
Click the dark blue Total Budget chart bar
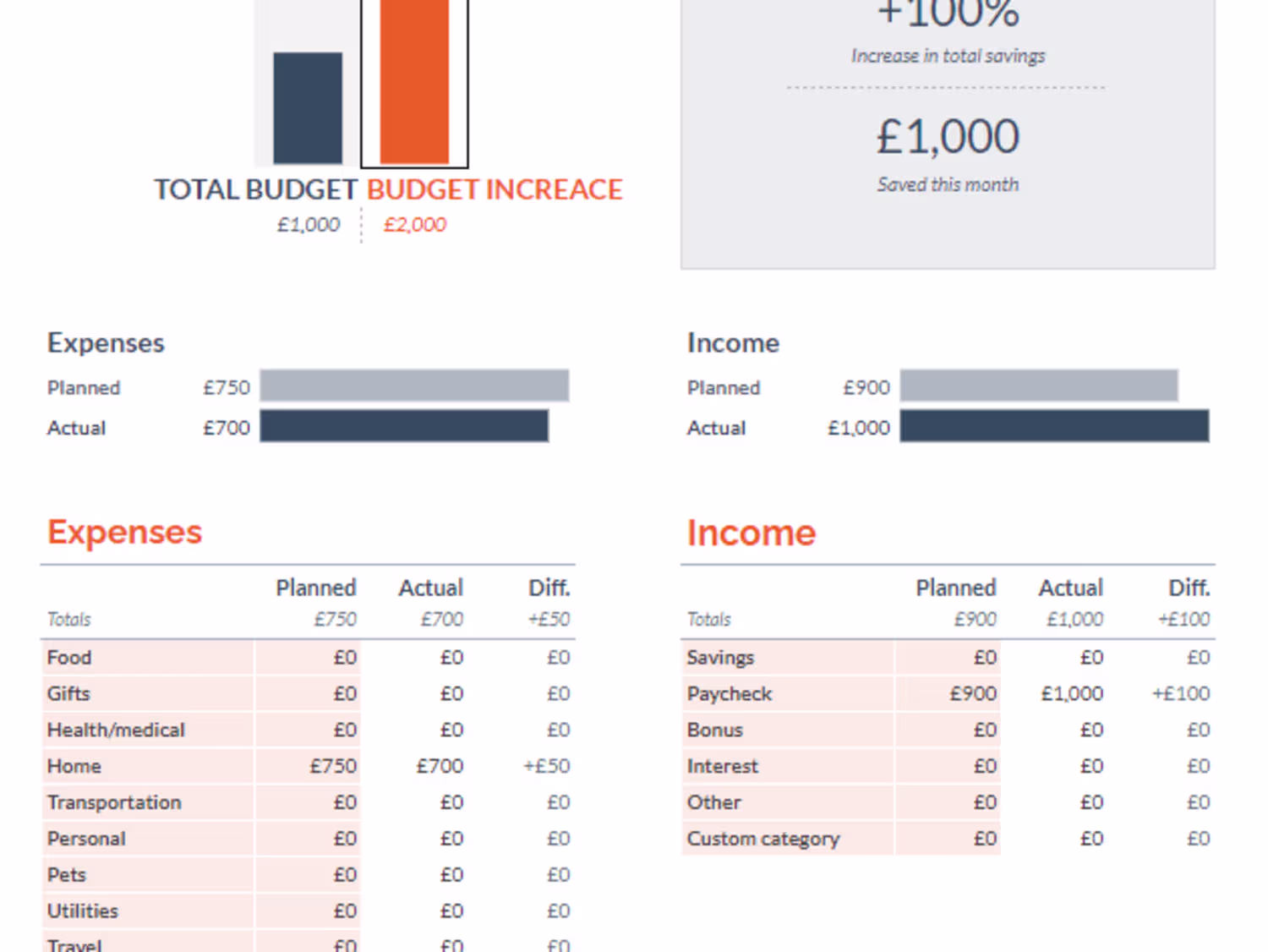[308, 107]
